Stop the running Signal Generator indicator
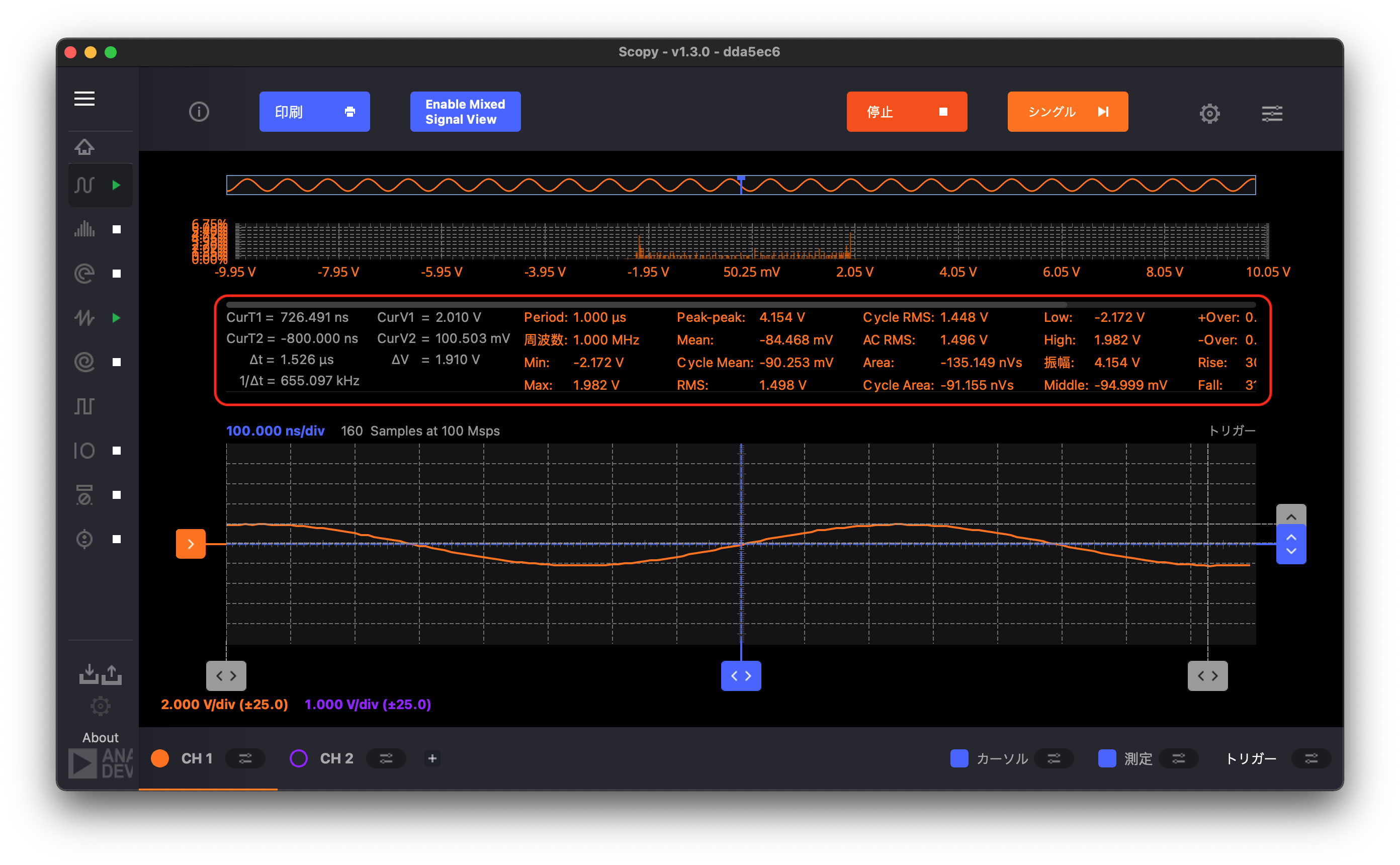This screenshot has width=1400, height=865. pos(117,317)
